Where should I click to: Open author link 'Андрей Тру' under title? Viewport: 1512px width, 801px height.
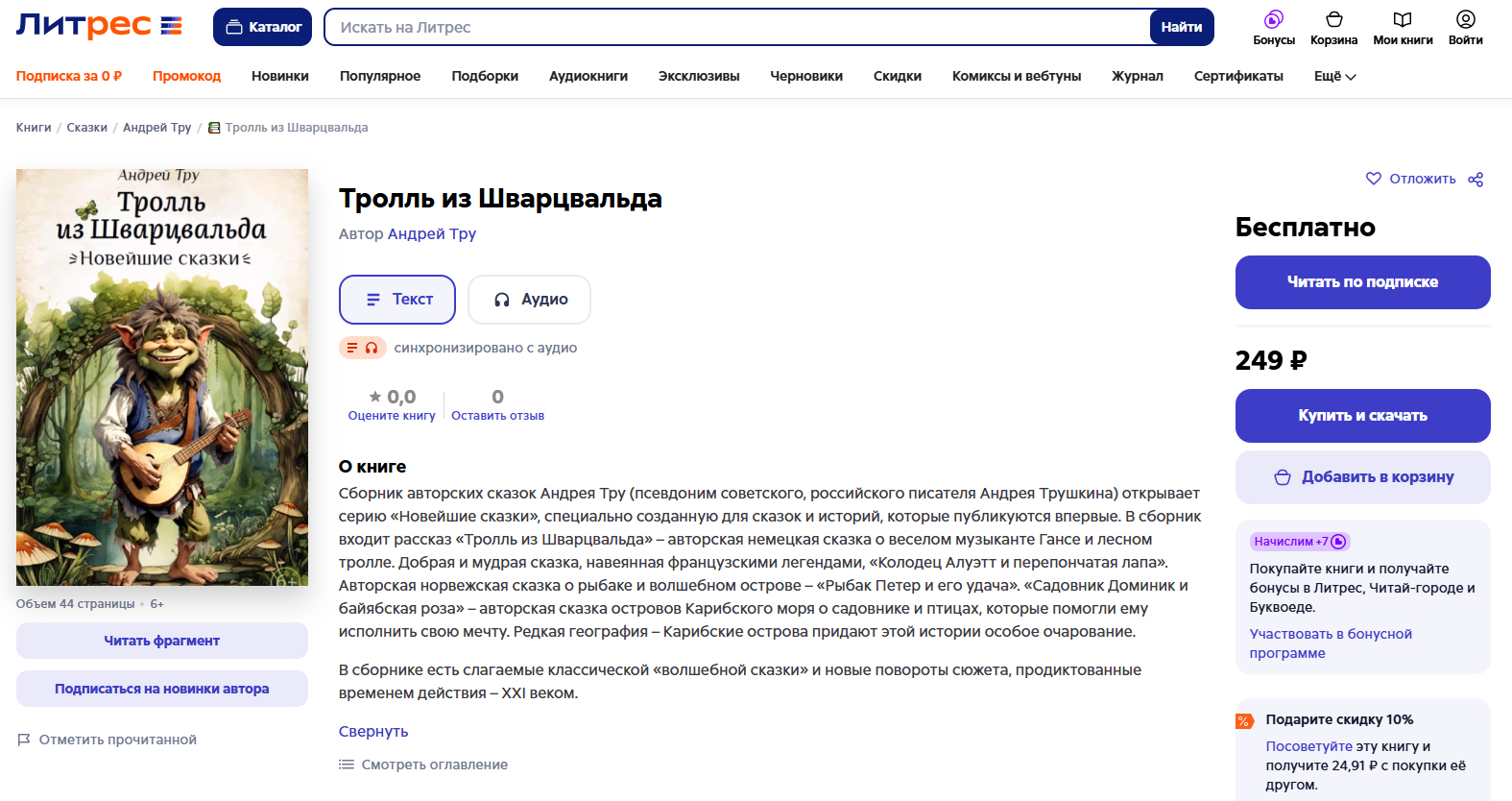(431, 233)
